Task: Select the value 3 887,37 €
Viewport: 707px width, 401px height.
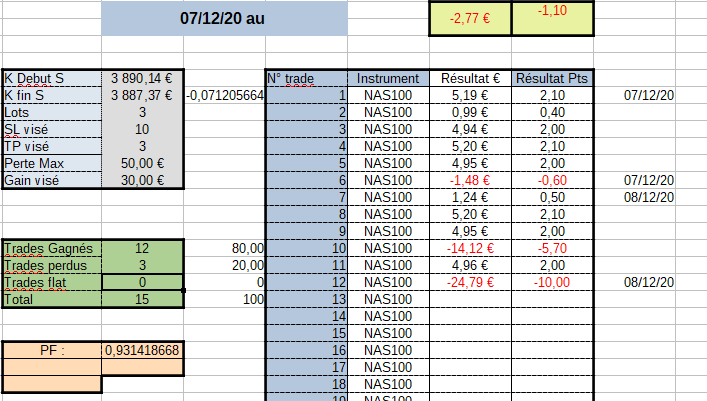Action: click(142, 96)
